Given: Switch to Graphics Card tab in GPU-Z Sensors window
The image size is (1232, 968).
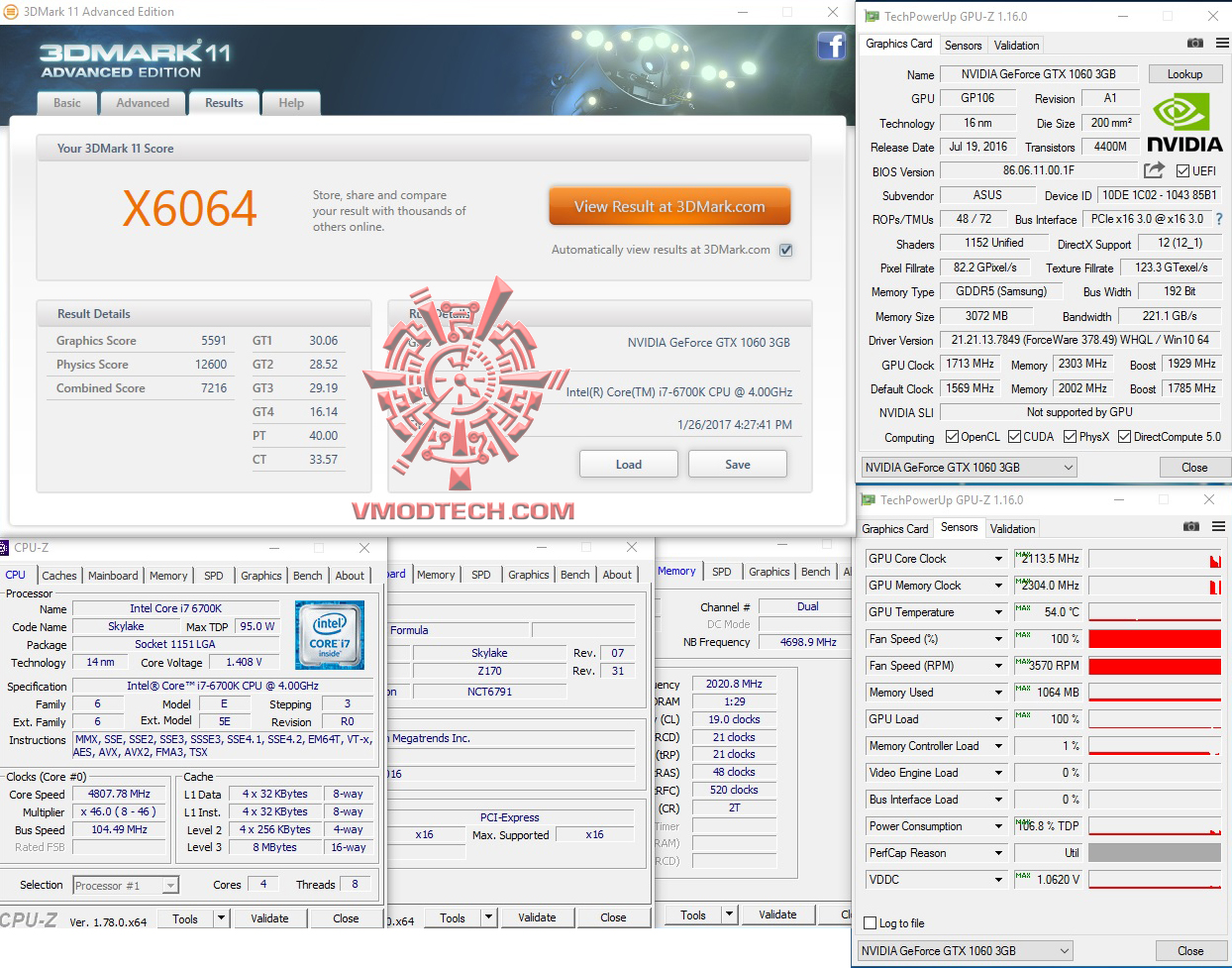Looking at the screenshot, I should pyautogui.click(x=895, y=529).
